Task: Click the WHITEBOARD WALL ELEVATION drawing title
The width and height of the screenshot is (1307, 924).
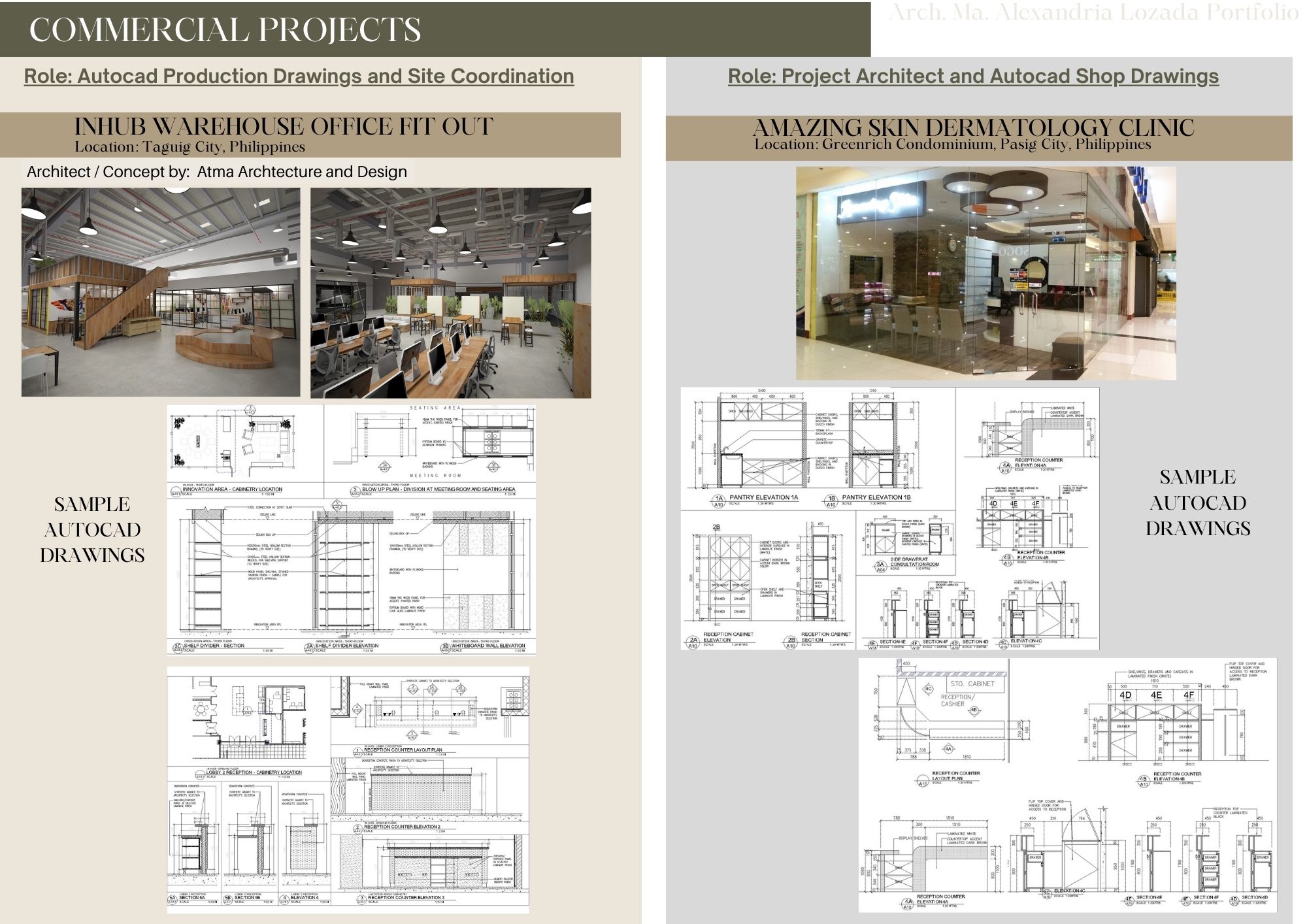Action: 489,646
